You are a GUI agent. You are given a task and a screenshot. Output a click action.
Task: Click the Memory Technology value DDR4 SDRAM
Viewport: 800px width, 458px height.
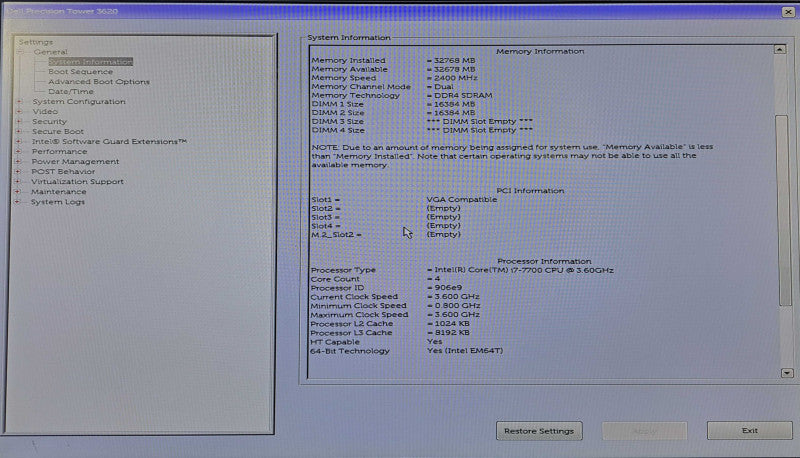(x=463, y=95)
